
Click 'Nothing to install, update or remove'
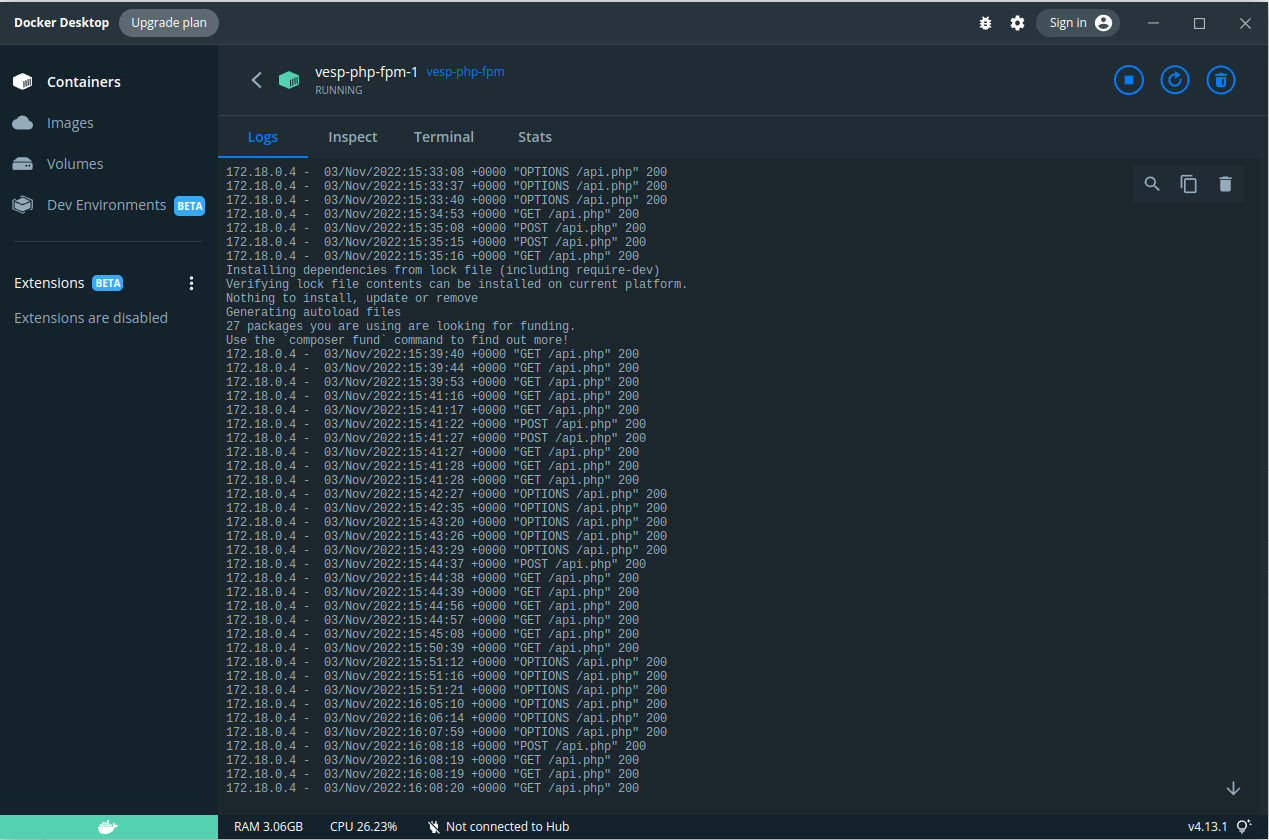(352, 298)
